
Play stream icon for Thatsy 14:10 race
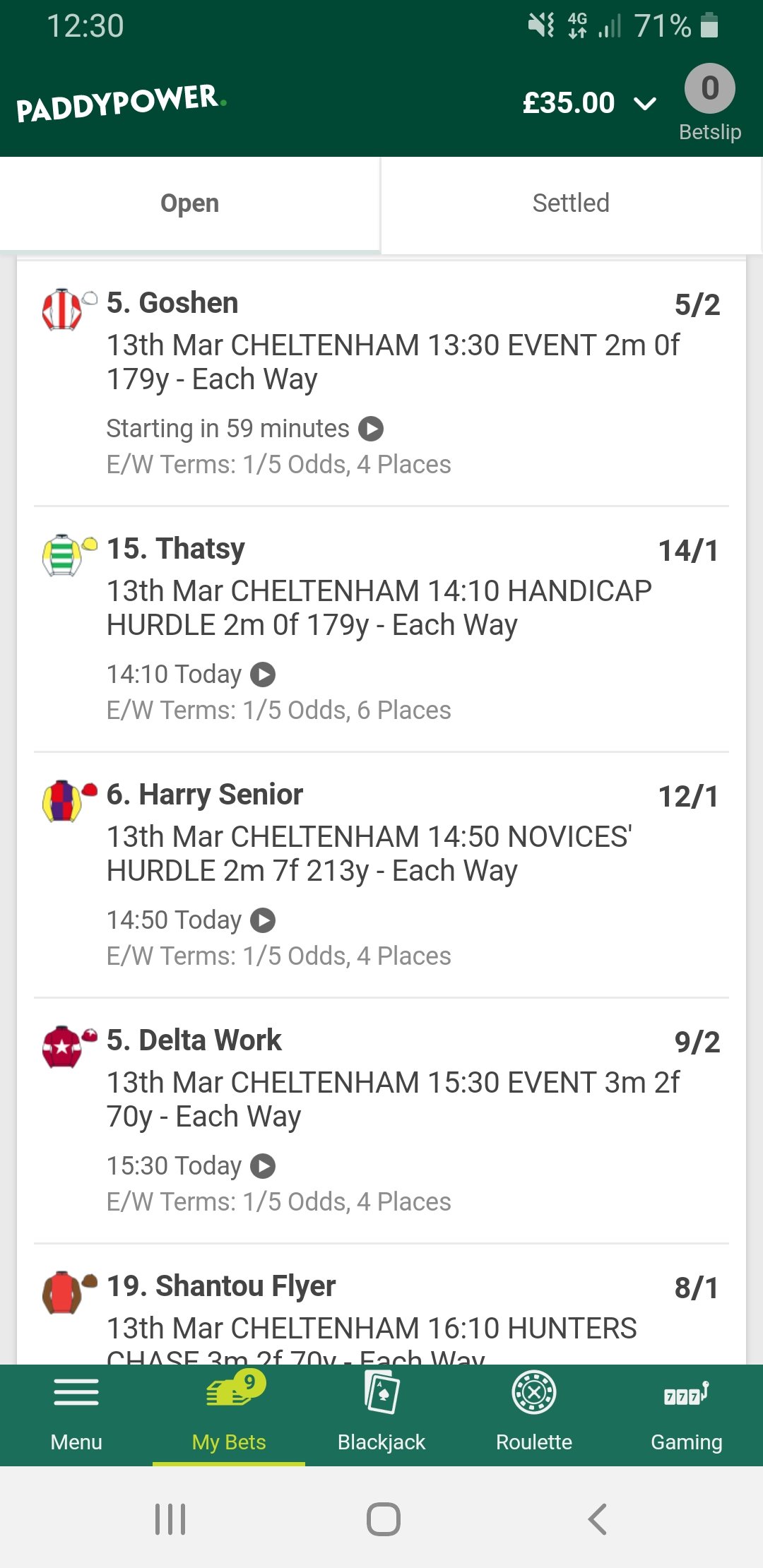coord(263,675)
